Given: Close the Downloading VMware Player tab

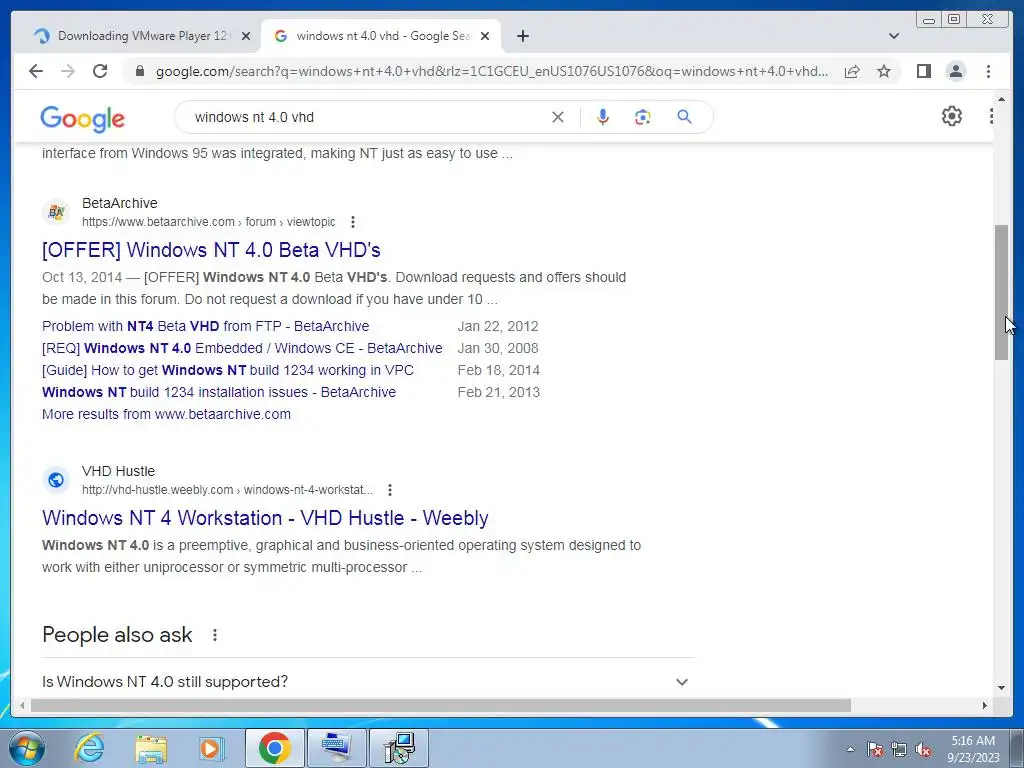Looking at the screenshot, I should point(246,36).
